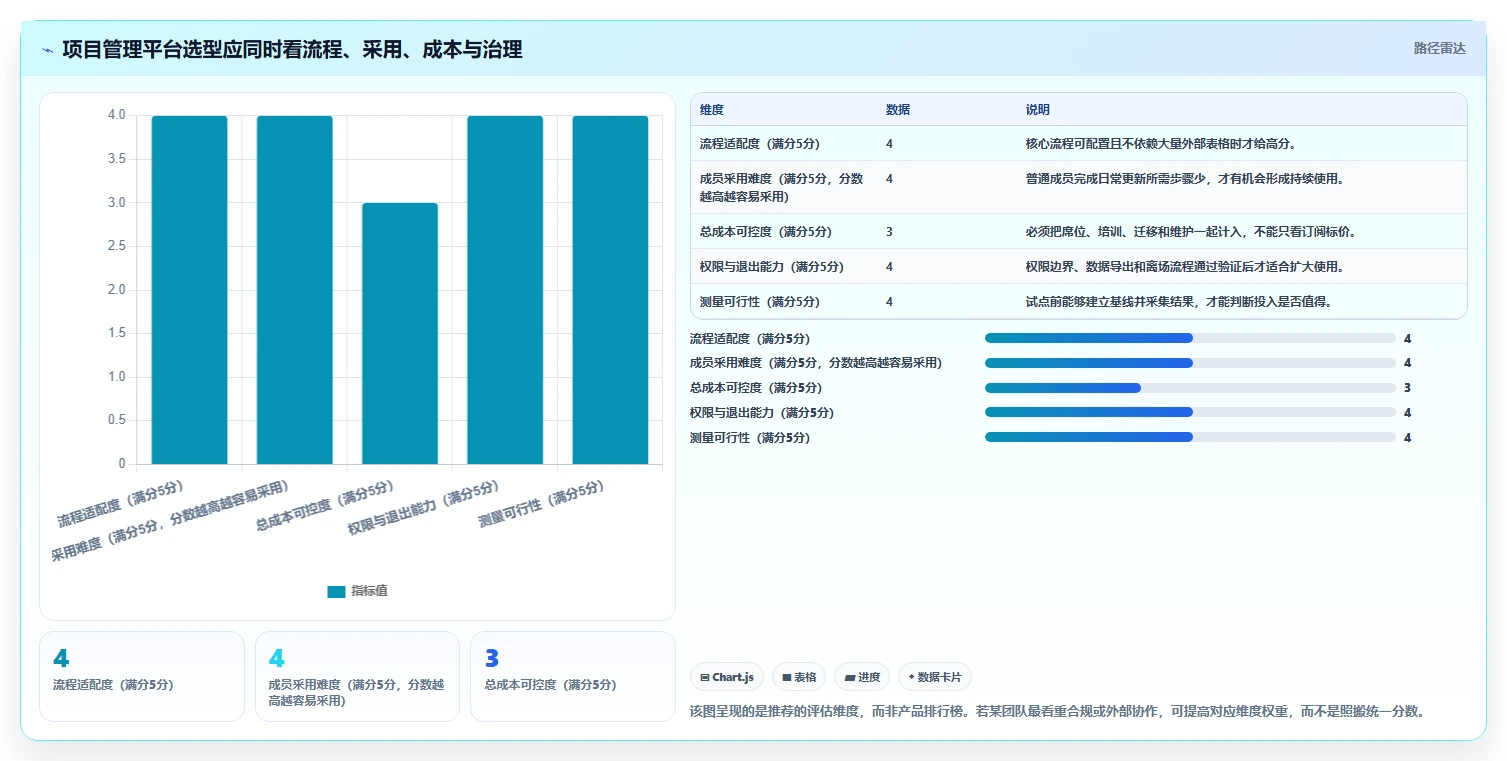Select the 表格 tag chip

pyautogui.click(x=799, y=677)
